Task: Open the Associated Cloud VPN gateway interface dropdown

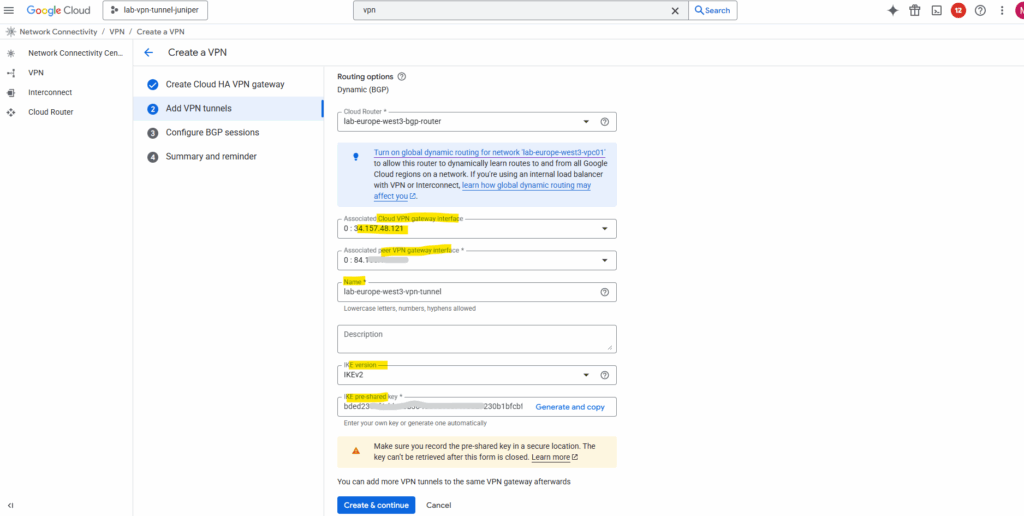Action: point(477,229)
